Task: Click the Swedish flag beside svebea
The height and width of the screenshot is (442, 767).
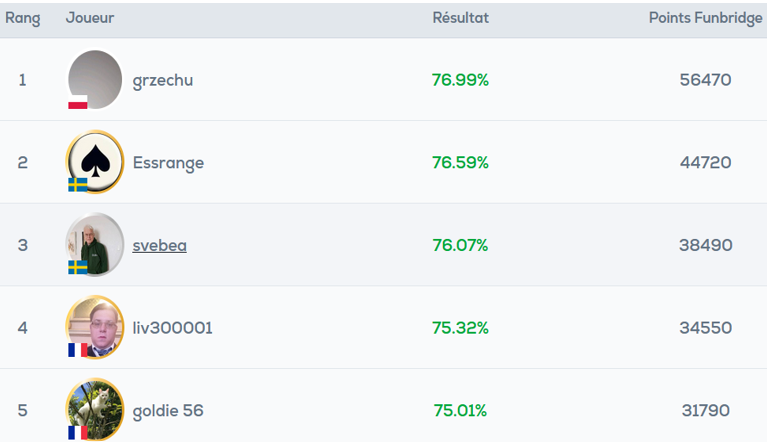Action: click(78, 267)
